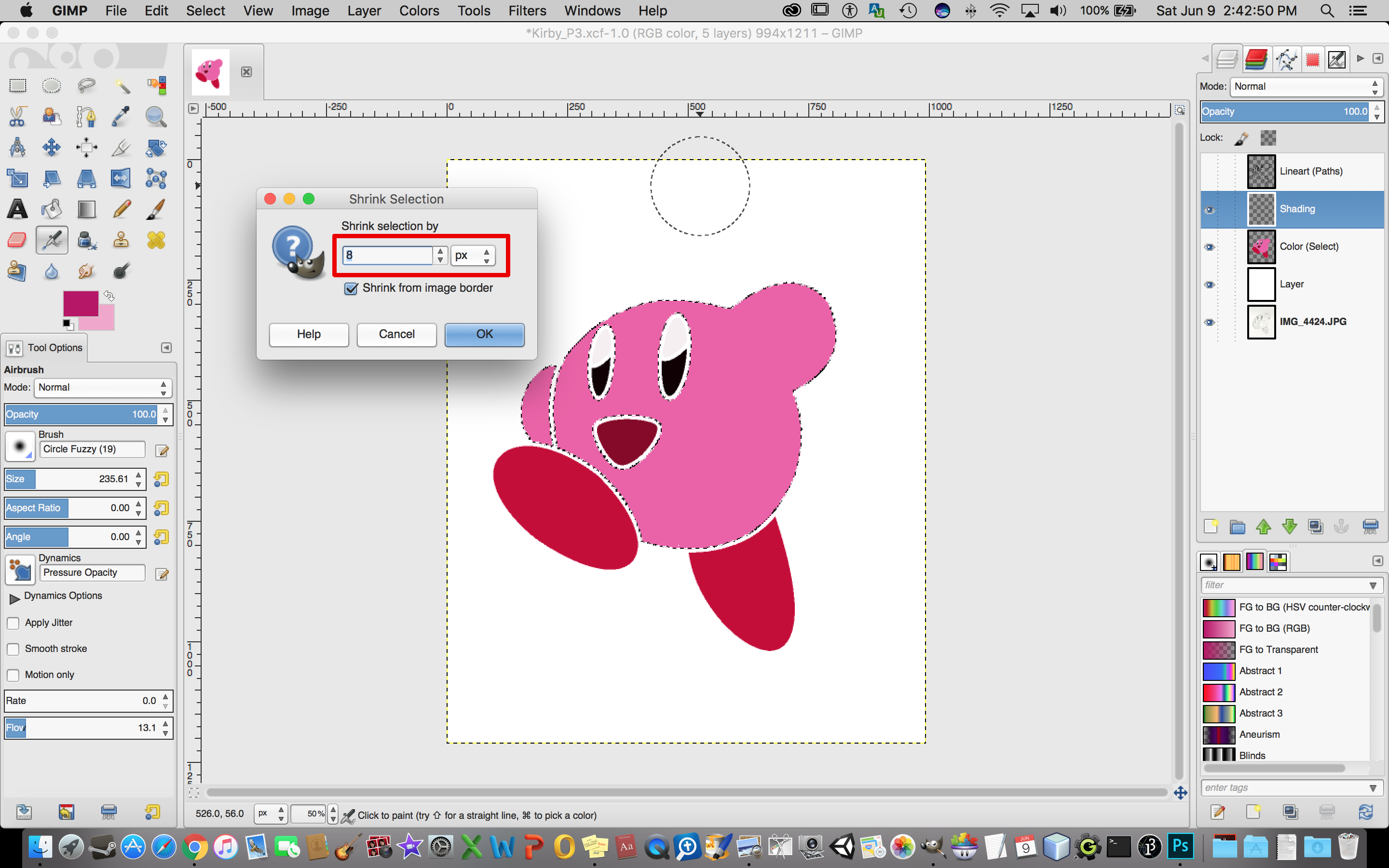
Task: Select the Paintbrush tool
Action: [156, 209]
